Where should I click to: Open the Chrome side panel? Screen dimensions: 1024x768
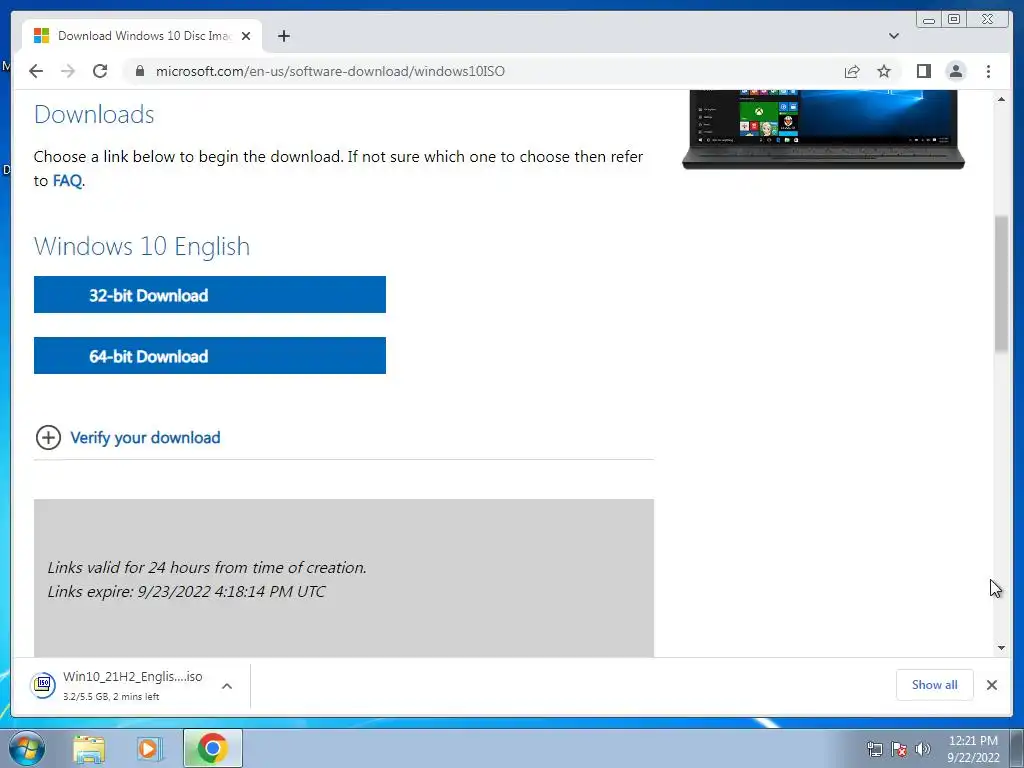pyautogui.click(x=923, y=71)
